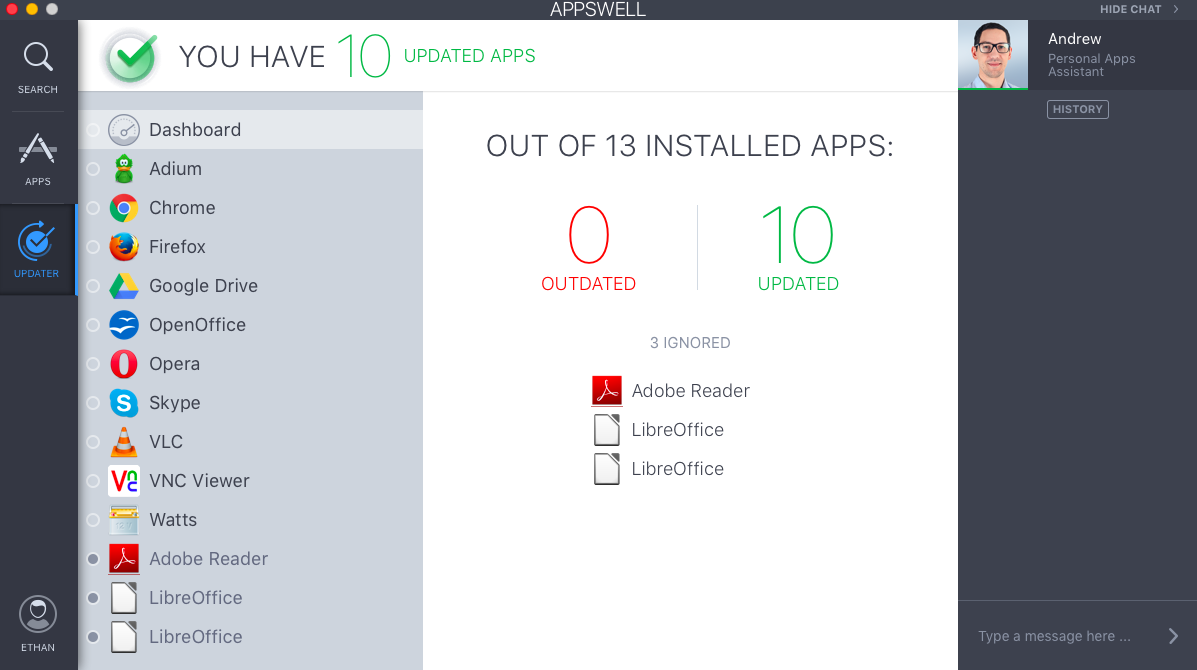This screenshot has height=670, width=1197.
Task: Click the Firefox icon in the app list
Action: tap(124, 246)
